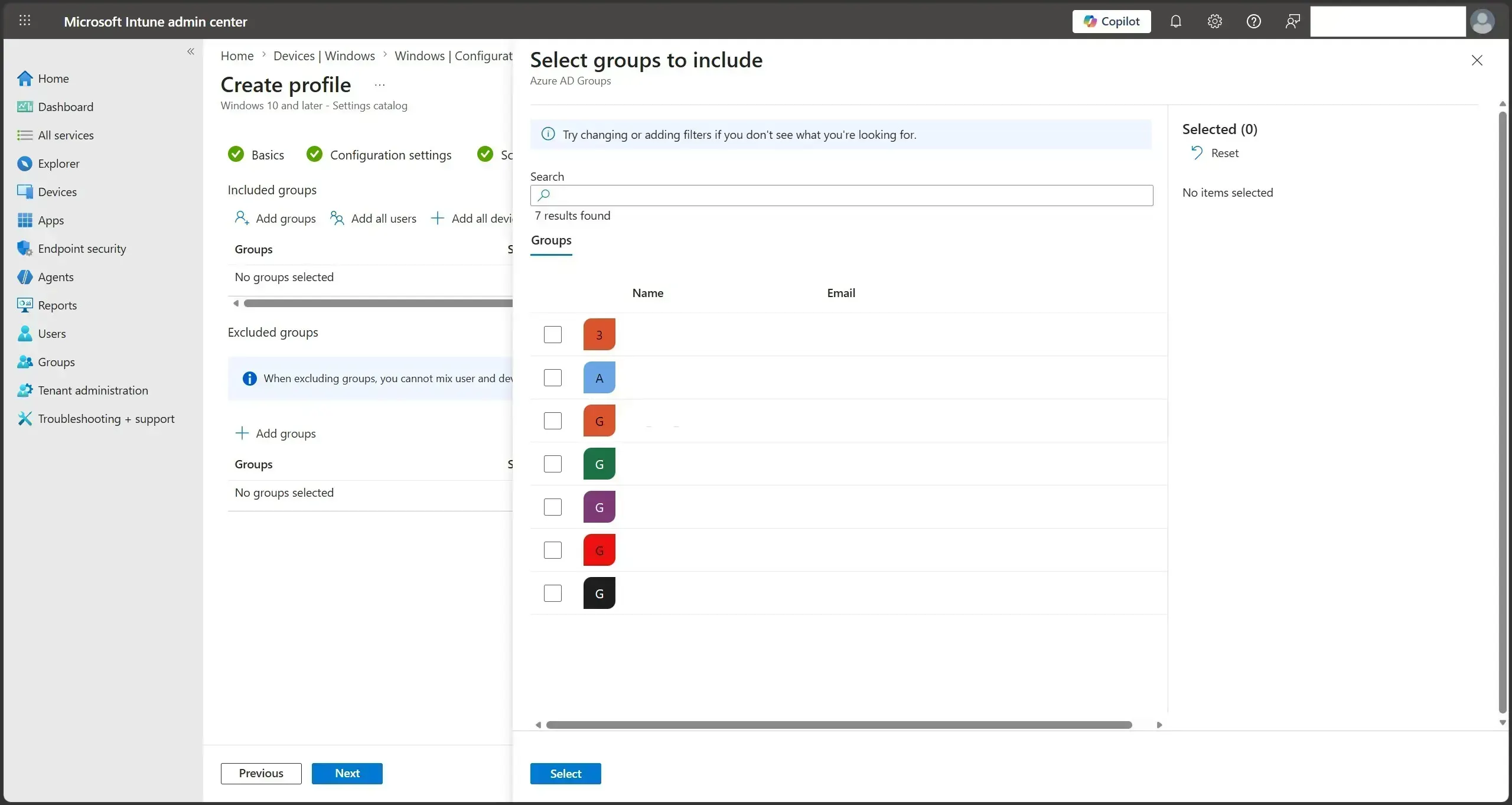Close the Select groups panel
This screenshot has height=805, width=1512.
coord(1477,60)
